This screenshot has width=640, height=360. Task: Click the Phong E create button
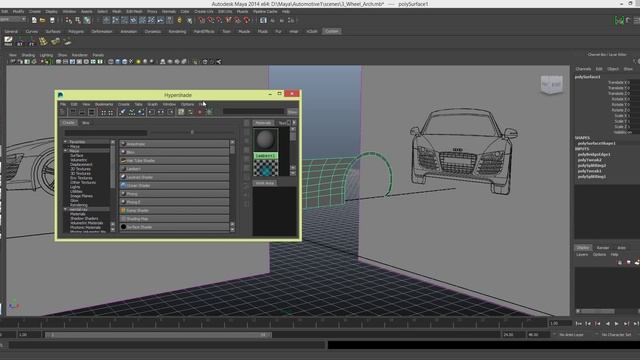point(174,202)
